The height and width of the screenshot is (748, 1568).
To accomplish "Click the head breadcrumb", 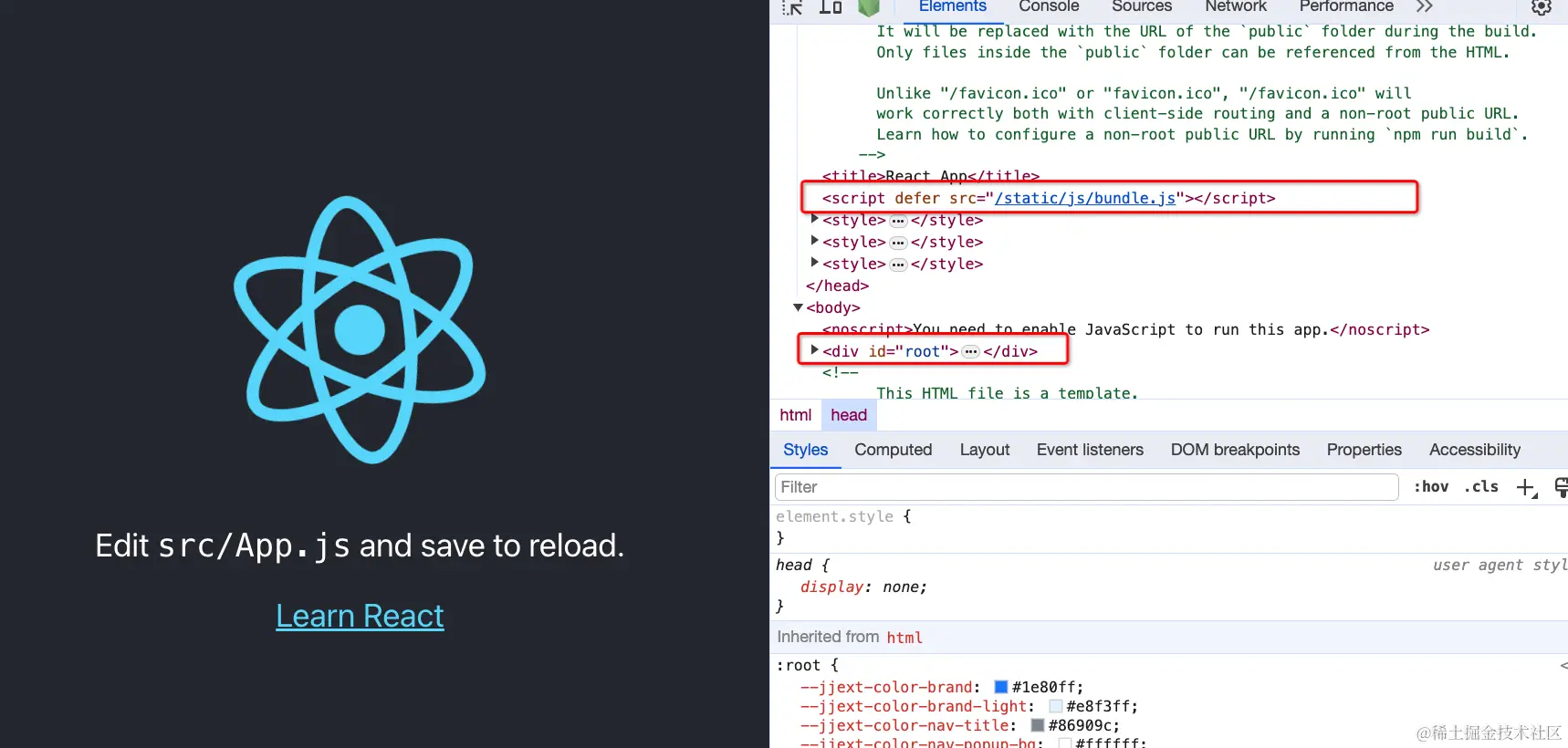I will (849, 415).
